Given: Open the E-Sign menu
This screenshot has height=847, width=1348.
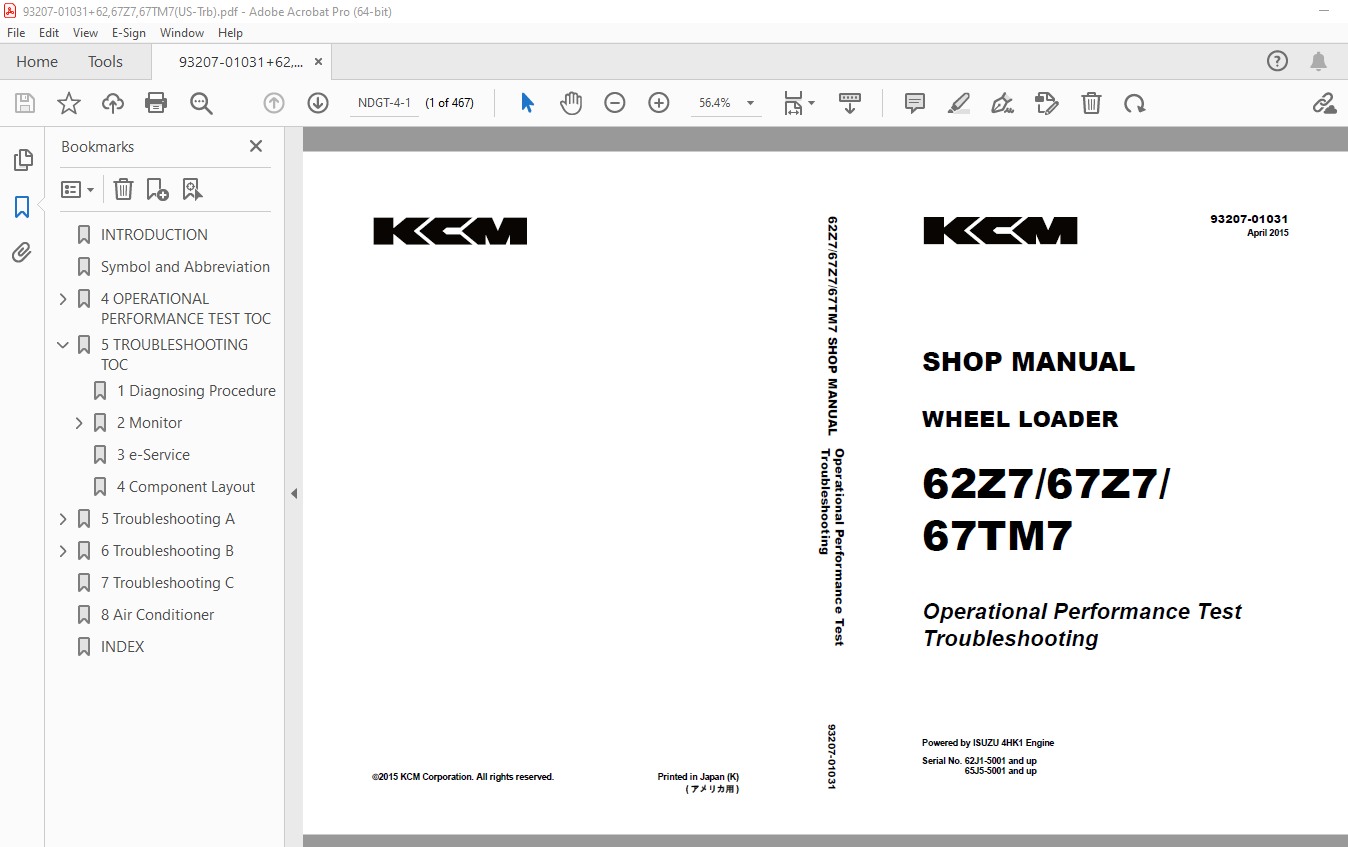Looking at the screenshot, I should pos(129,33).
